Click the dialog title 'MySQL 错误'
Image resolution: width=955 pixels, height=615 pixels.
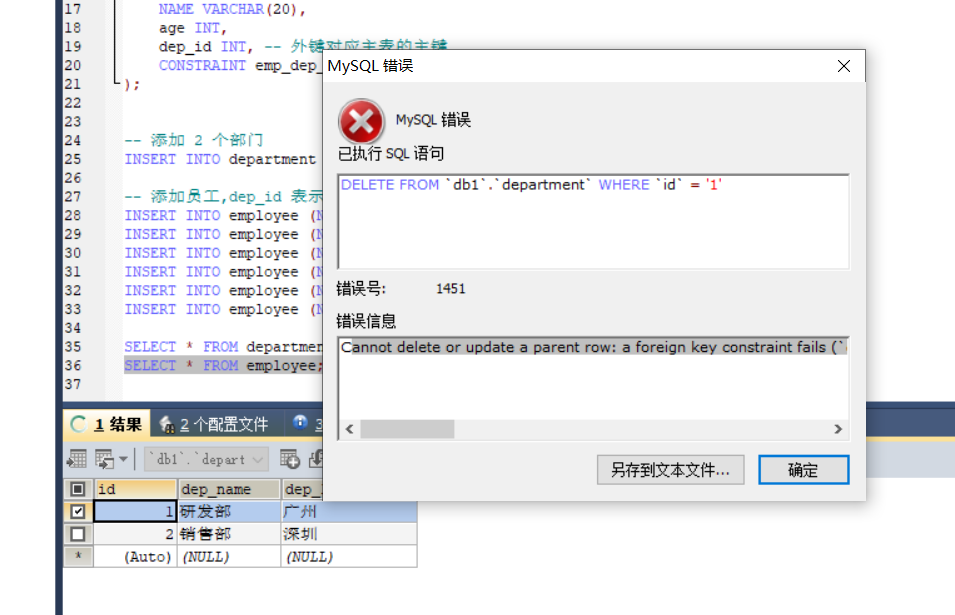click(370, 66)
